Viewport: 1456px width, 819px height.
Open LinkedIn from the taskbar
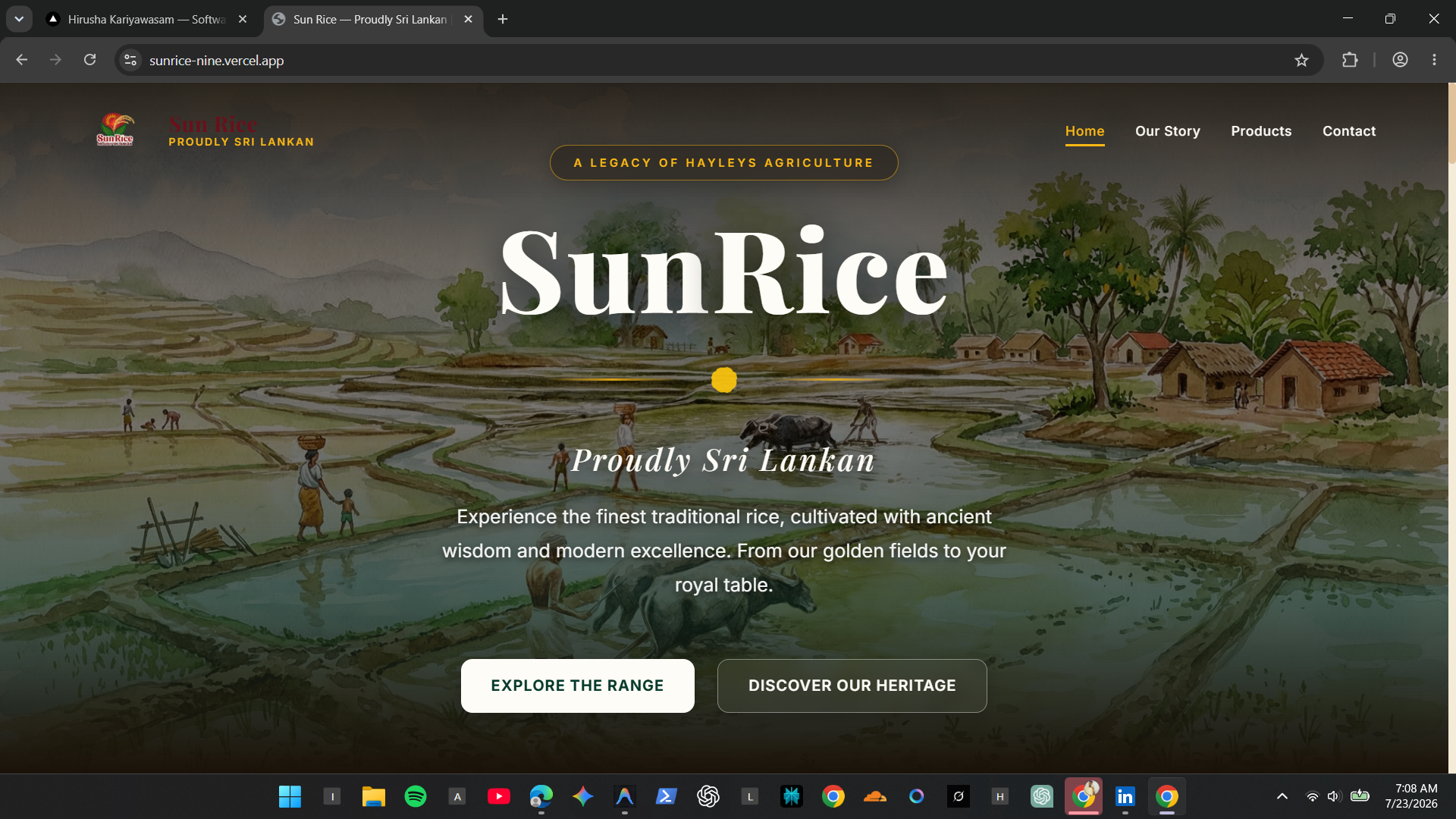(1125, 796)
